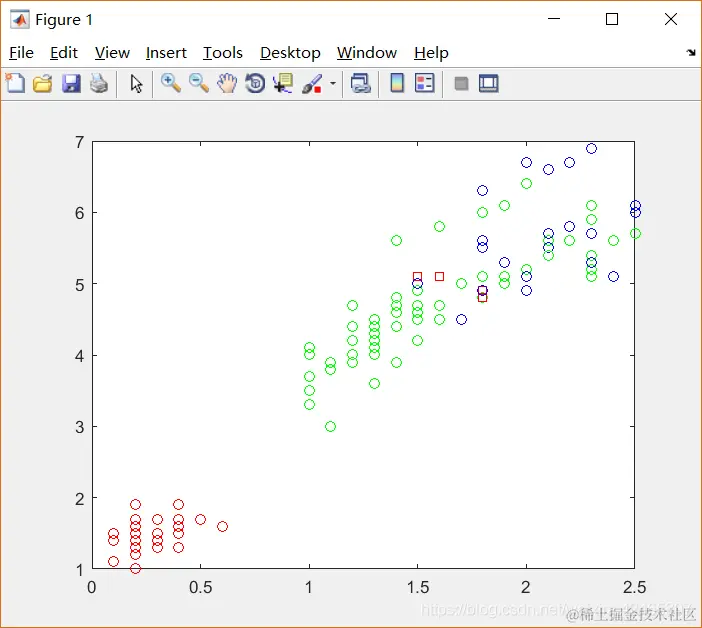
Task: Insert a legend via toolbar icon
Action: coord(424,83)
